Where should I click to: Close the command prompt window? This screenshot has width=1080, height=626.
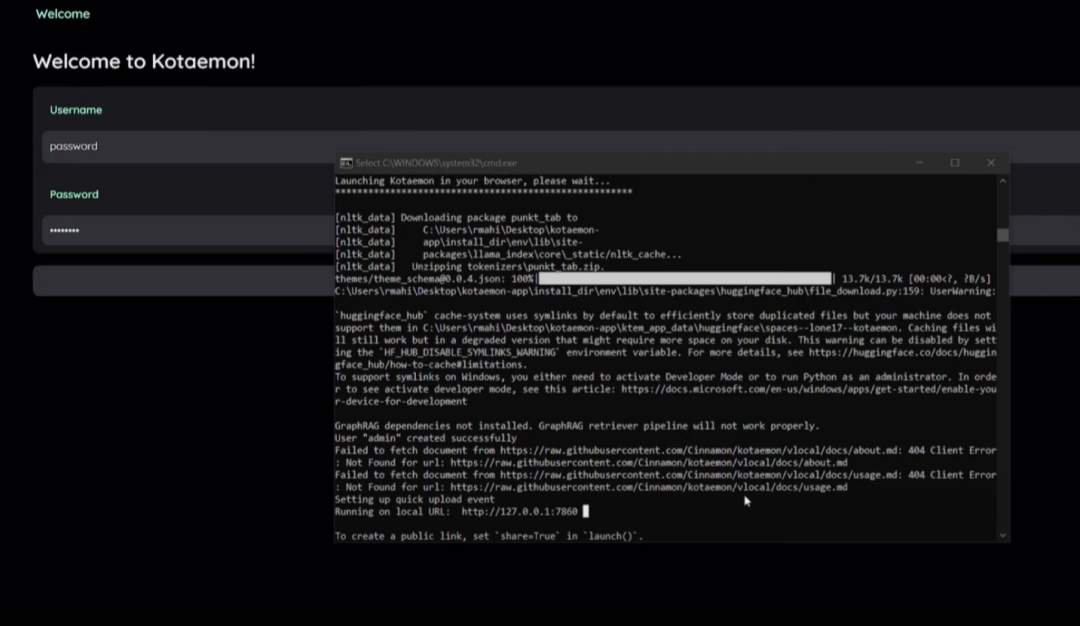coord(990,162)
